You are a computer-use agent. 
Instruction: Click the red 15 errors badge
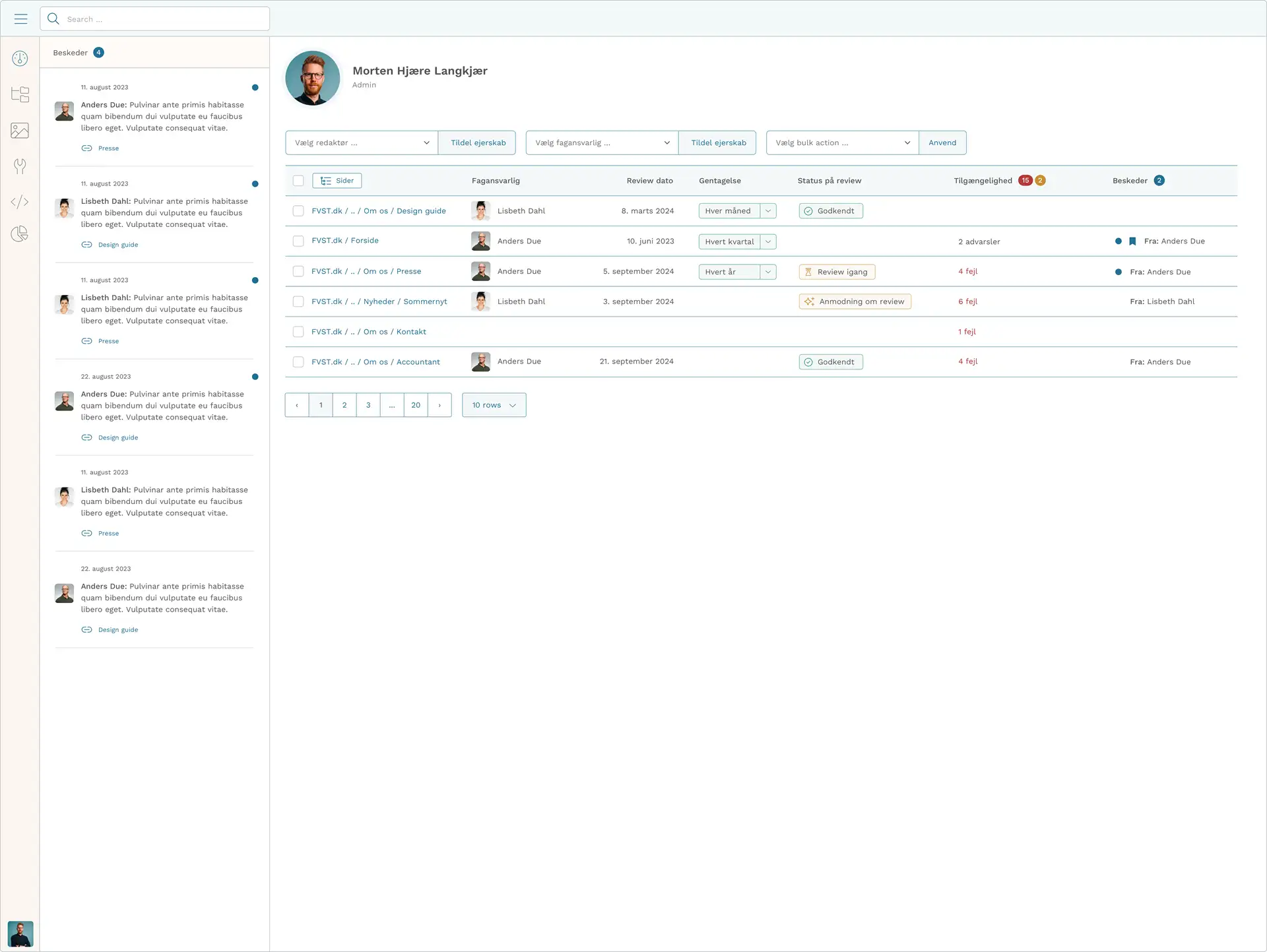[1025, 181]
